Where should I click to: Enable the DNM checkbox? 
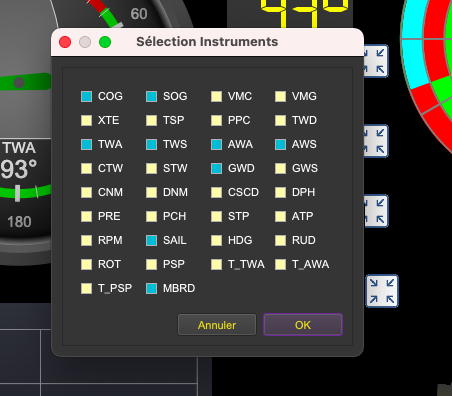pos(152,192)
